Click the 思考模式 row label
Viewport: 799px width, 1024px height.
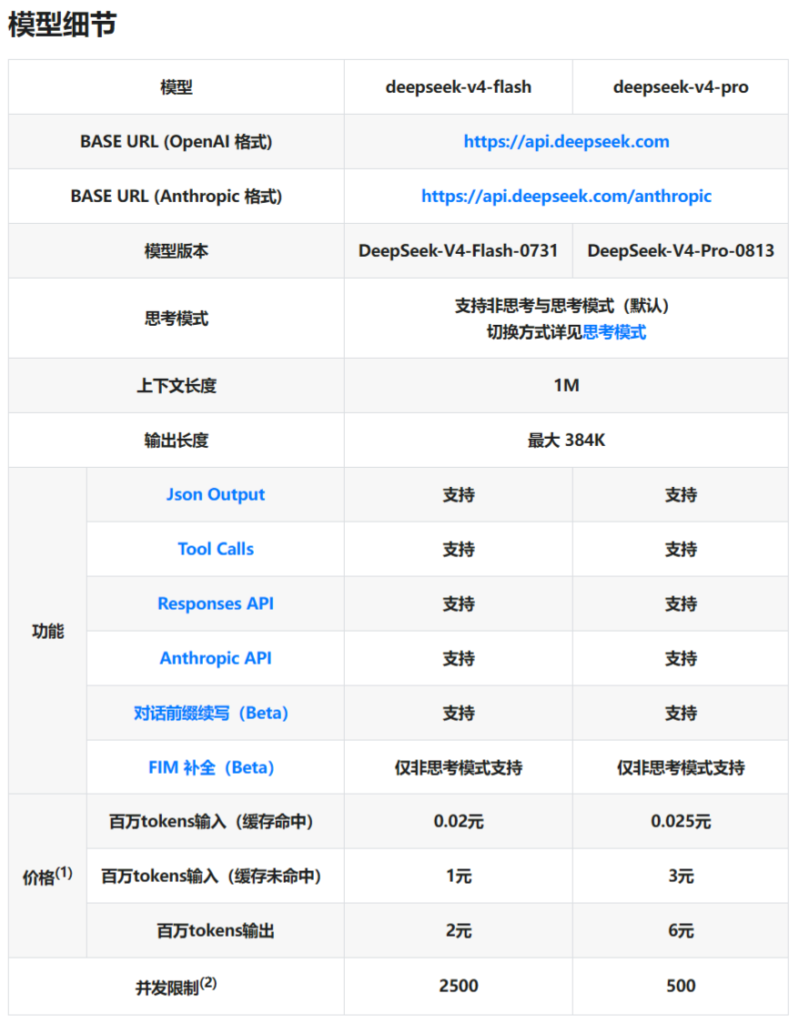click(176, 319)
